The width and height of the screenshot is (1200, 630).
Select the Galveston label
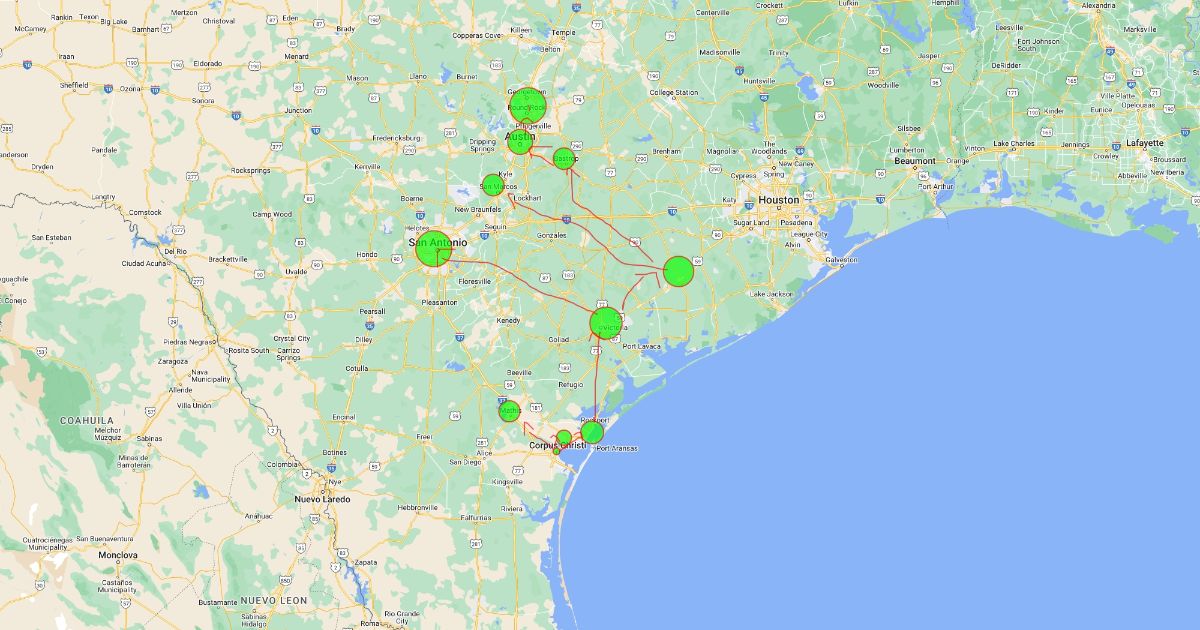click(x=841, y=260)
